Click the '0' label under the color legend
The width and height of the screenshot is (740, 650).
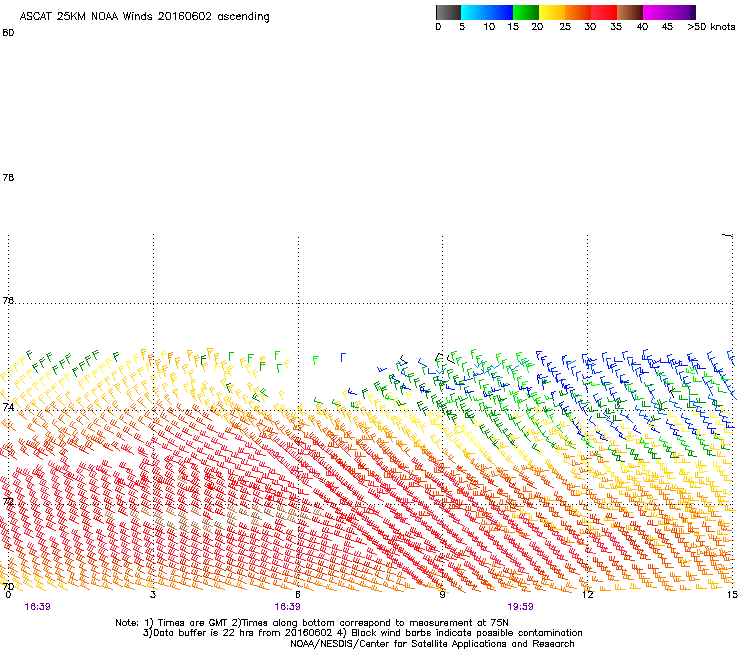pos(438,27)
